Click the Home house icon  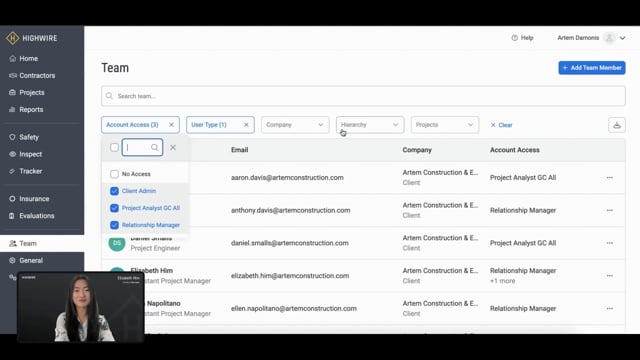pos(12,58)
